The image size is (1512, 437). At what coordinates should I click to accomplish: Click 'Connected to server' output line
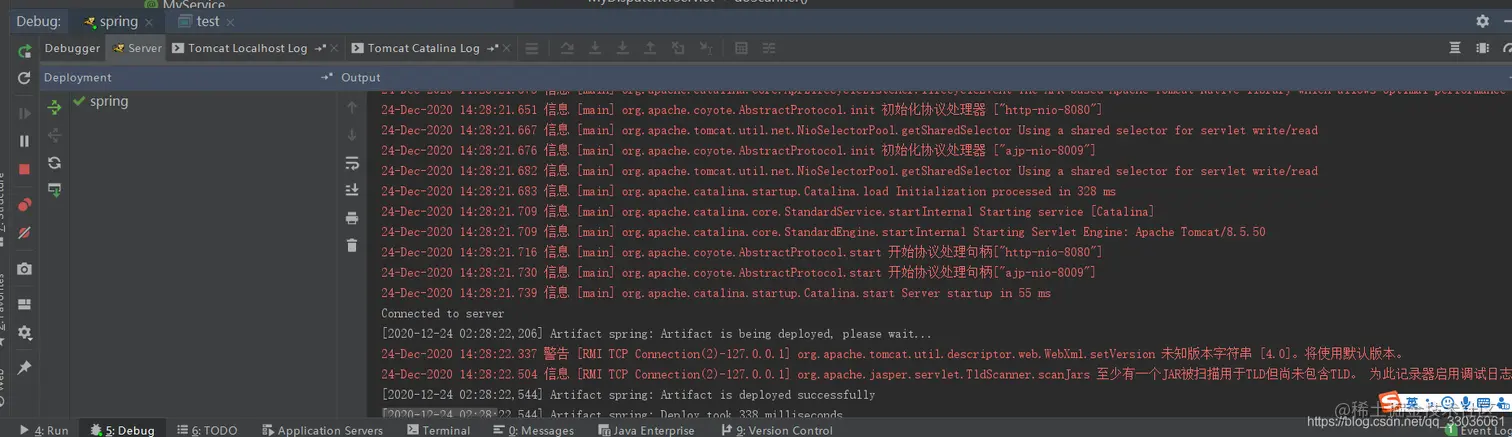click(x=442, y=313)
